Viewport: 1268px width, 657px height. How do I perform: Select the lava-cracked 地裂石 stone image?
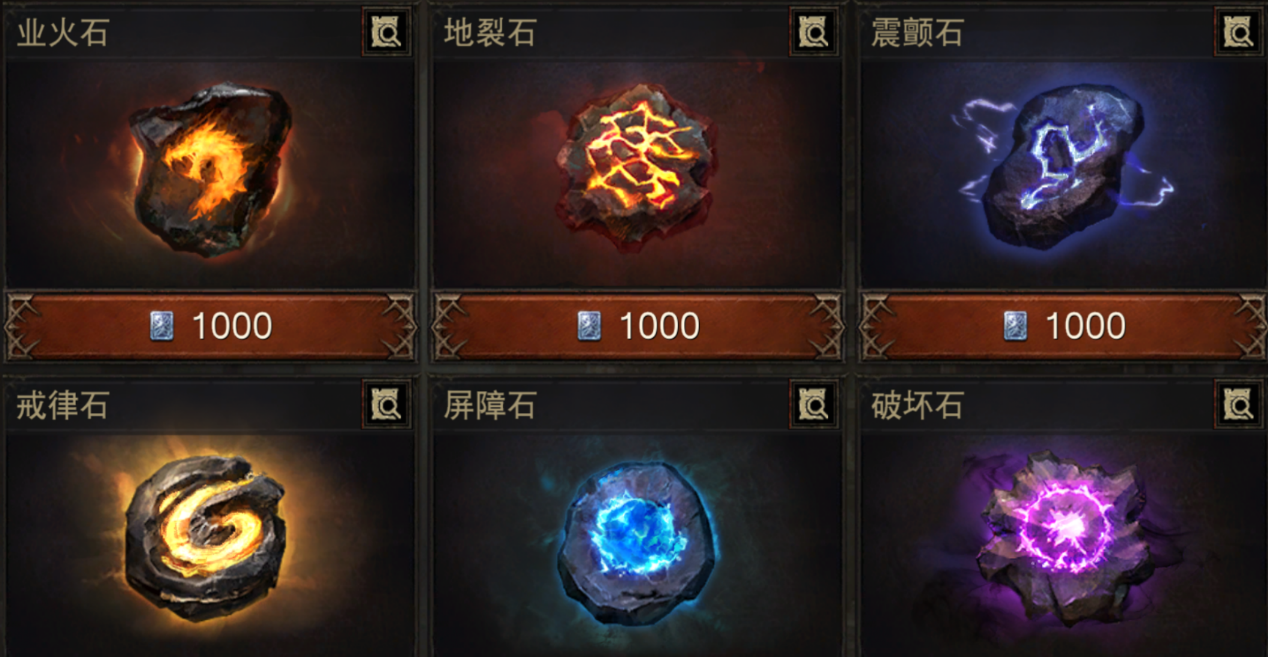point(637,166)
